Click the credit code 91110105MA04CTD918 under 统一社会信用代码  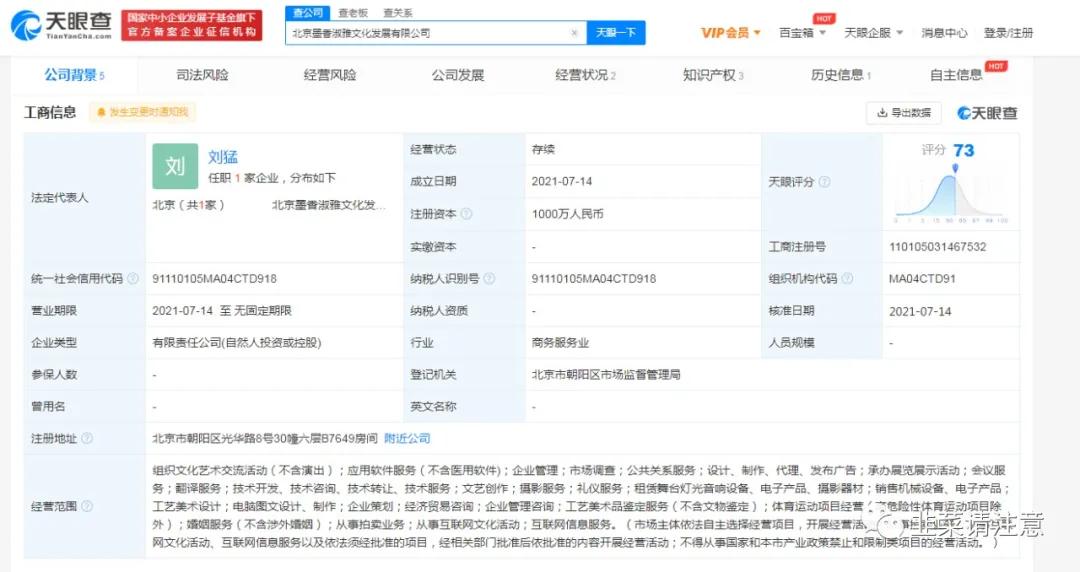pos(214,278)
